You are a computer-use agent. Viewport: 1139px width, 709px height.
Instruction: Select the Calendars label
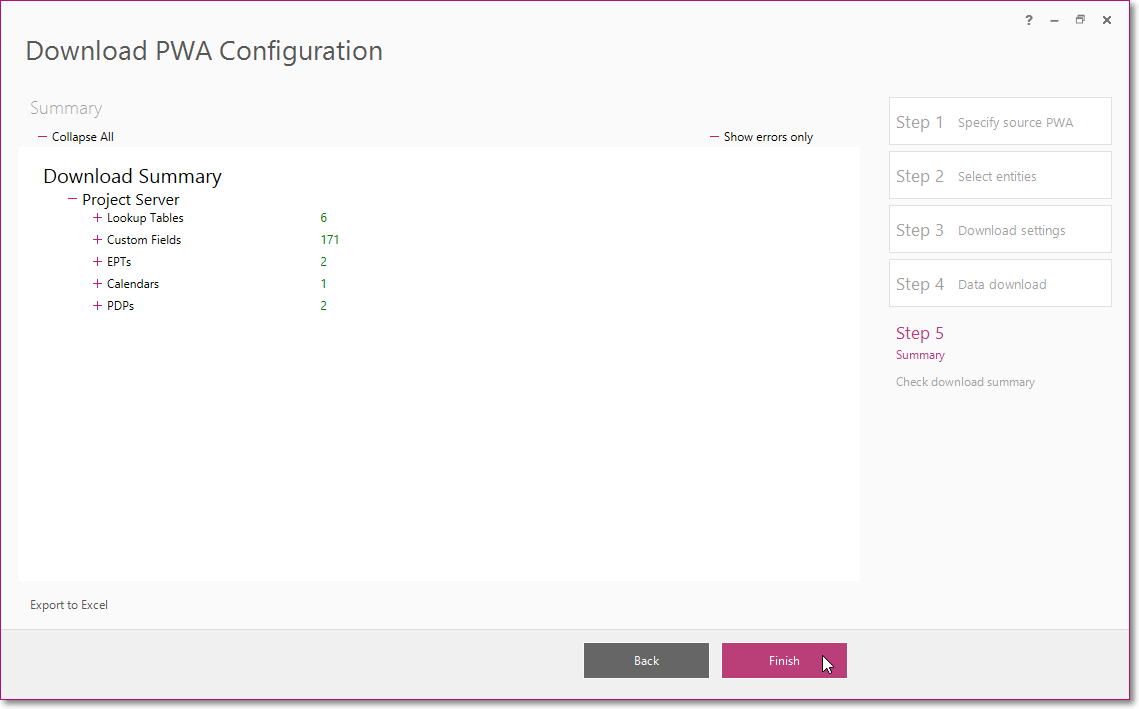[133, 284]
